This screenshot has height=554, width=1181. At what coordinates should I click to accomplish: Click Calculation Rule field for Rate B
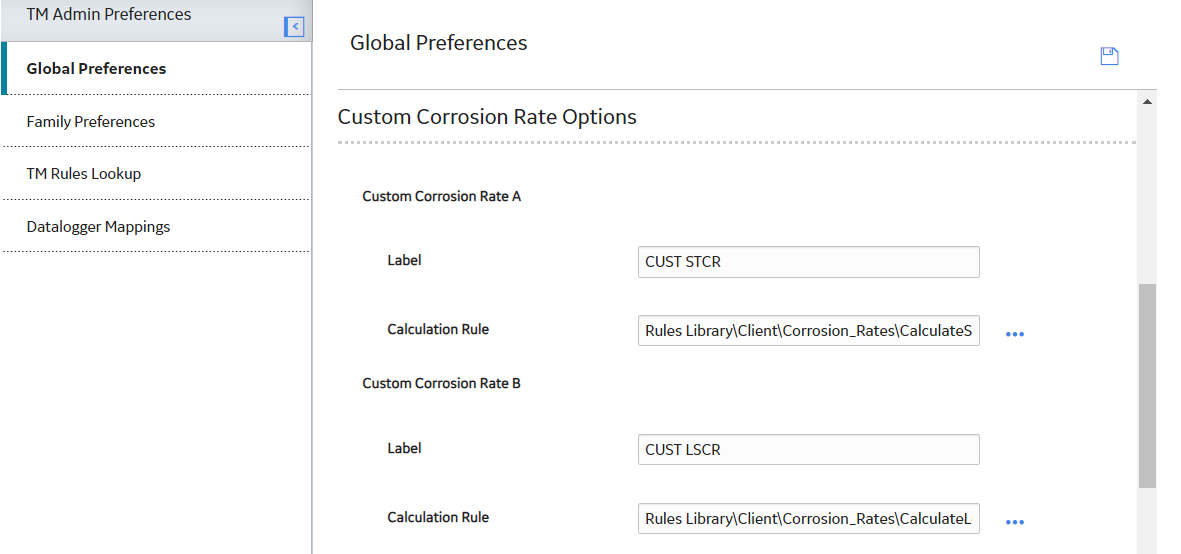tap(808, 518)
